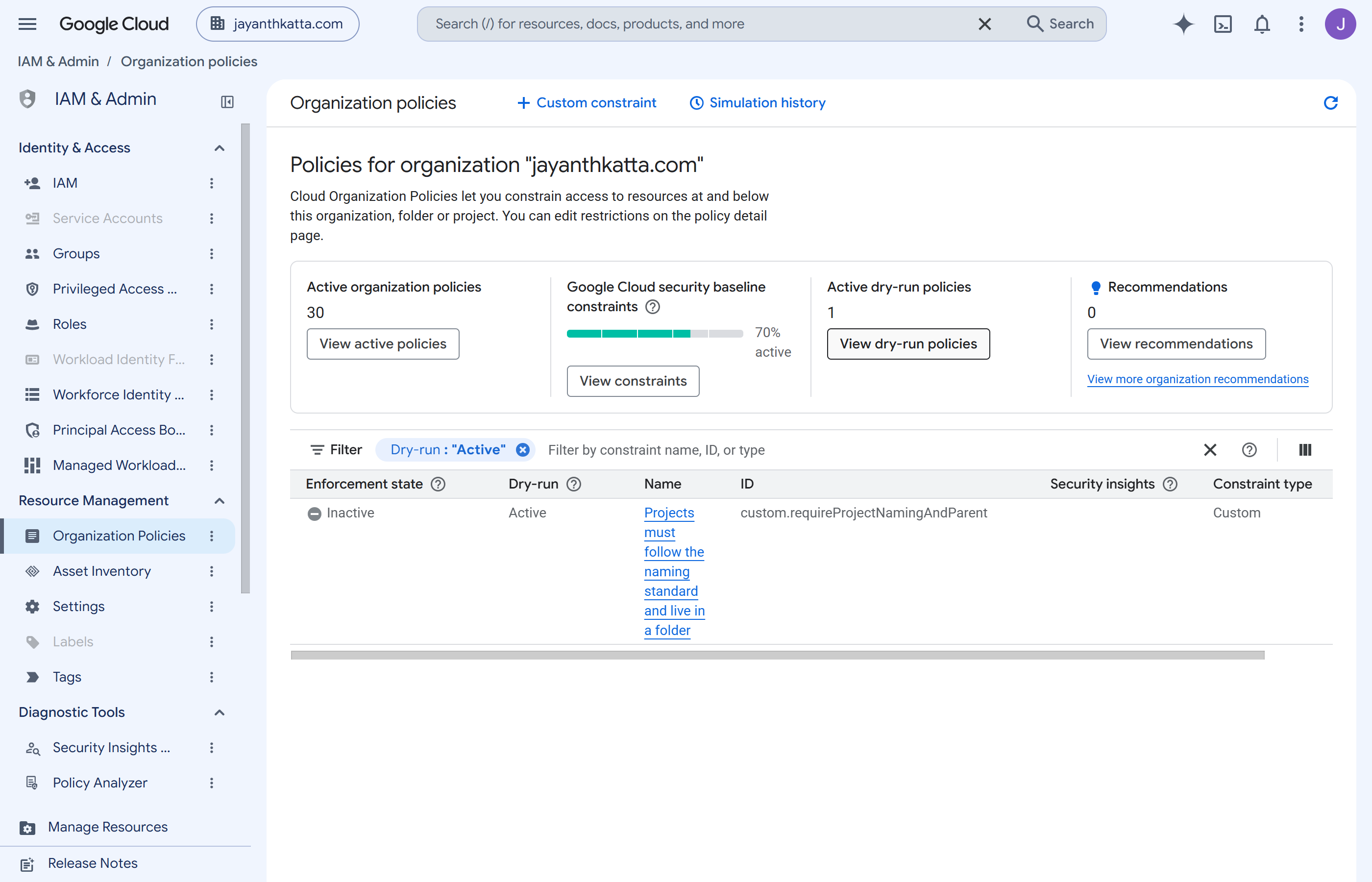This screenshot has width=1372, height=882.
Task: Click View active policies button
Action: (383, 343)
